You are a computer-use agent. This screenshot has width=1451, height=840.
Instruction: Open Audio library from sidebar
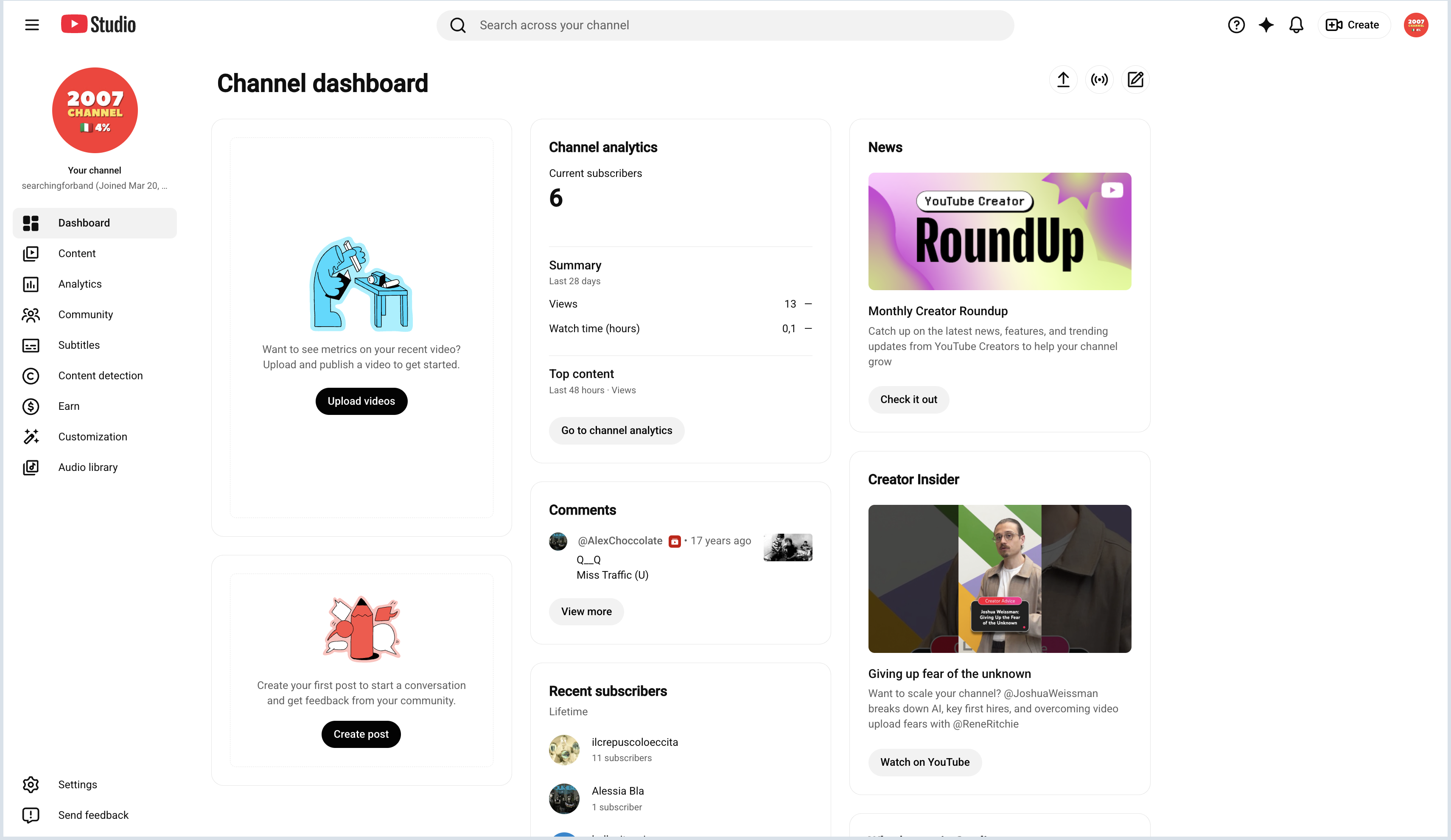coord(95,467)
